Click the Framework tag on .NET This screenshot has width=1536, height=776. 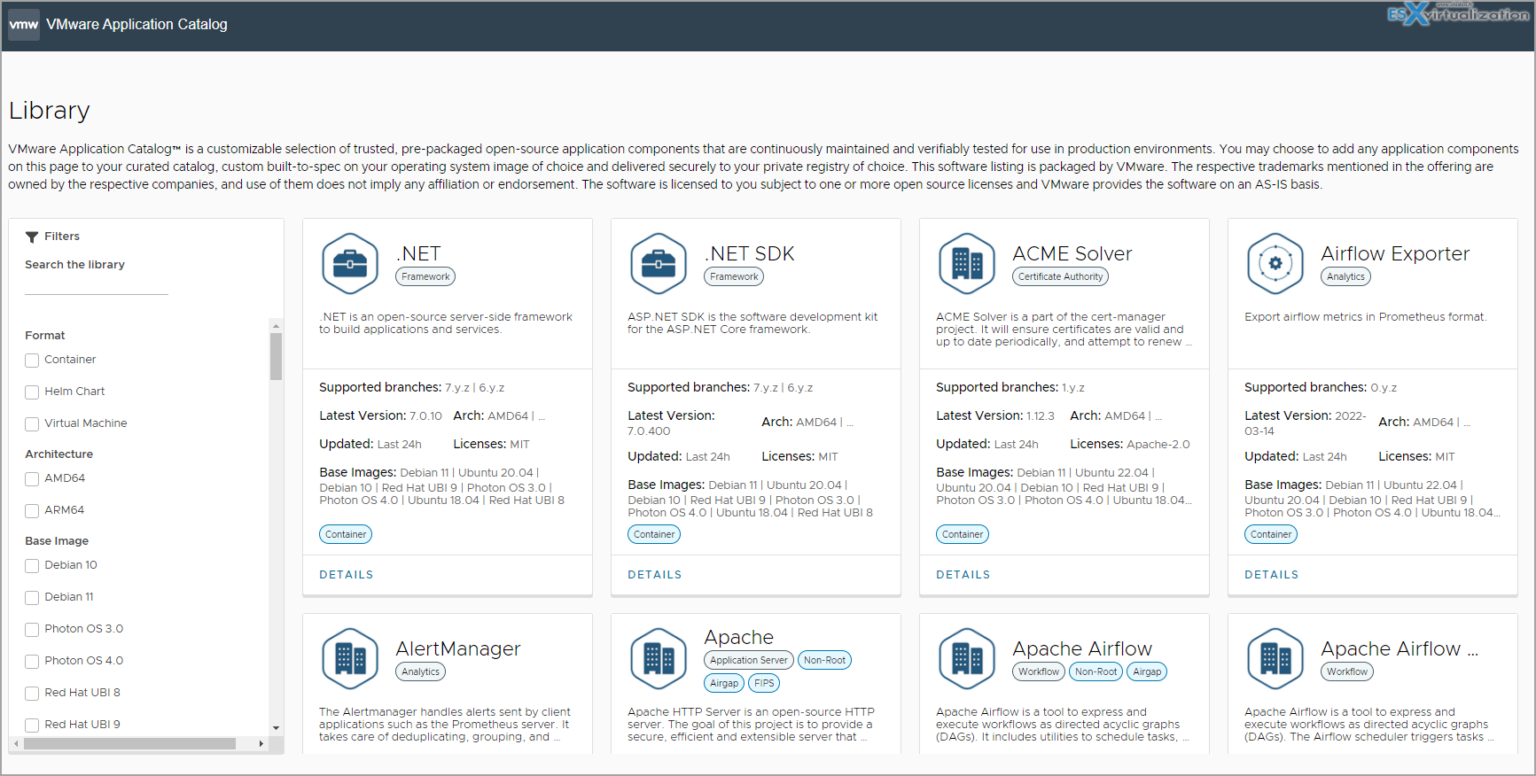point(425,276)
